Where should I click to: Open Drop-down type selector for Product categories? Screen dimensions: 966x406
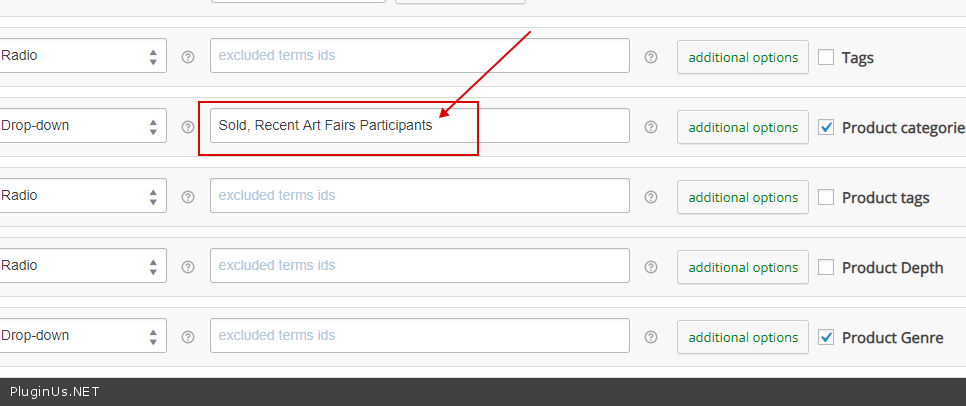coord(80,126)
